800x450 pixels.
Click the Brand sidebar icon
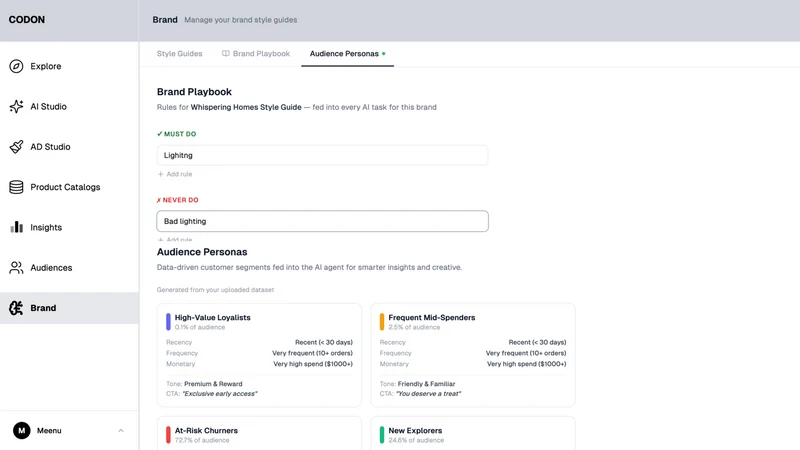tap(16, 308)
